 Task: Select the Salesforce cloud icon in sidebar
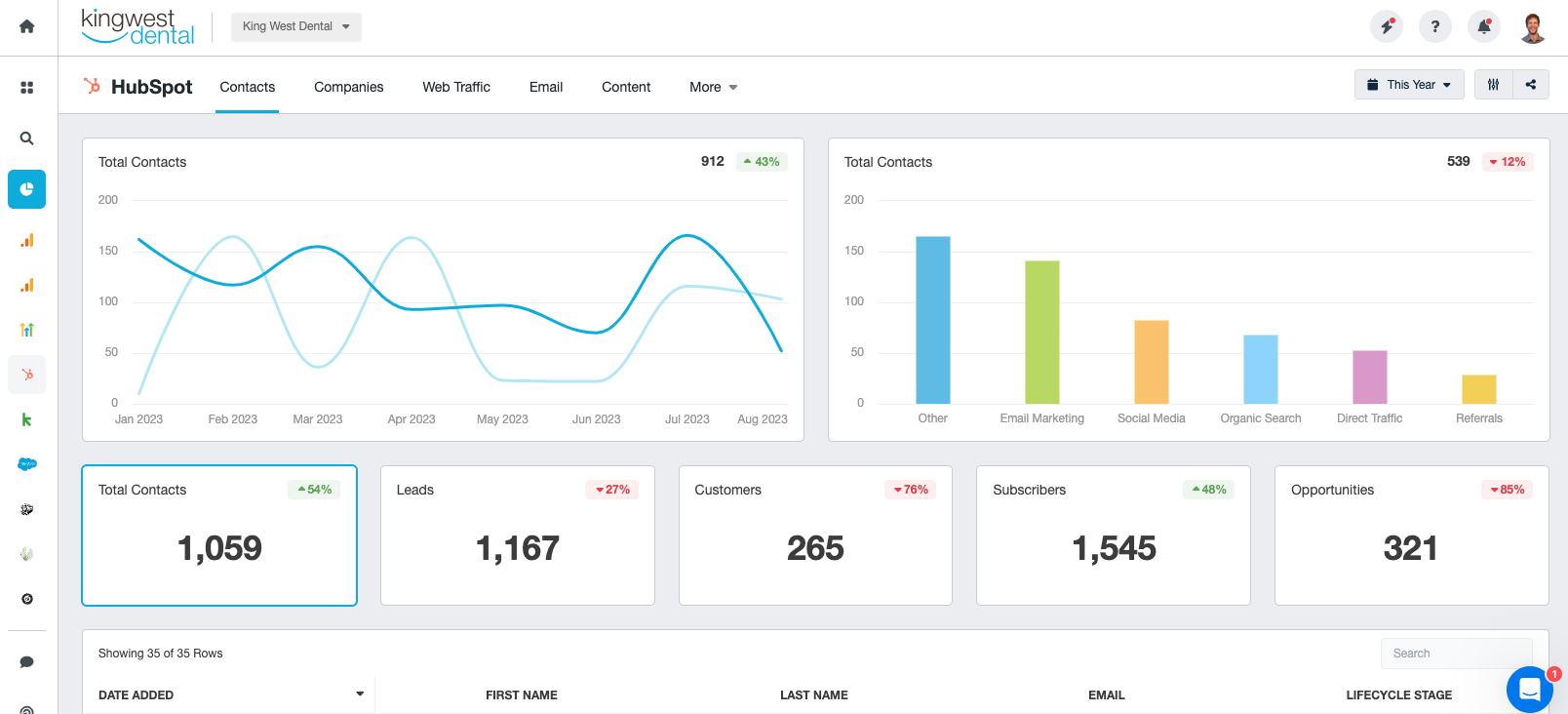point(27,464)
